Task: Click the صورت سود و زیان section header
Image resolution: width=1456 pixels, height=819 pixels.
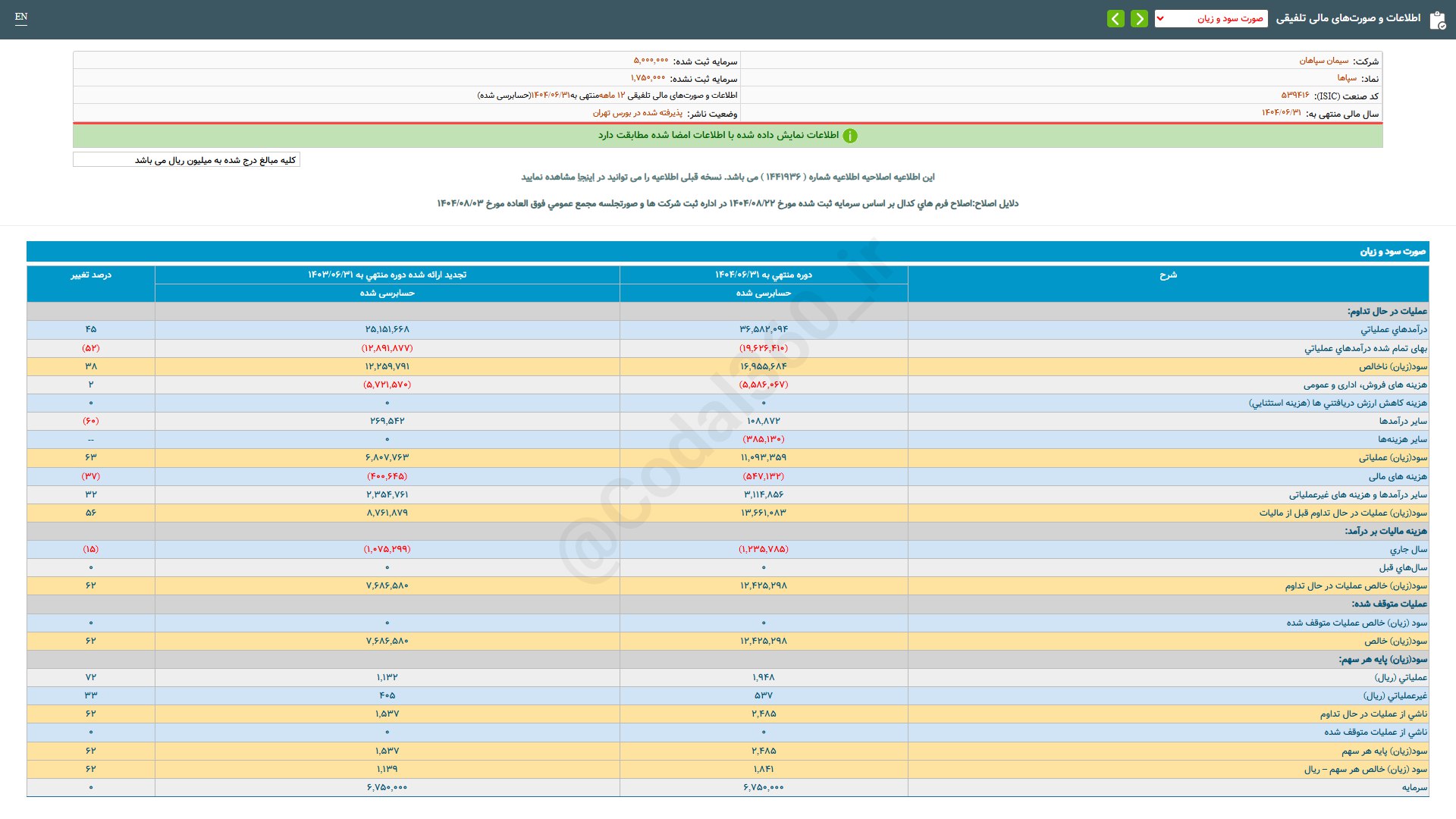Action: (x=1392, y=251)
